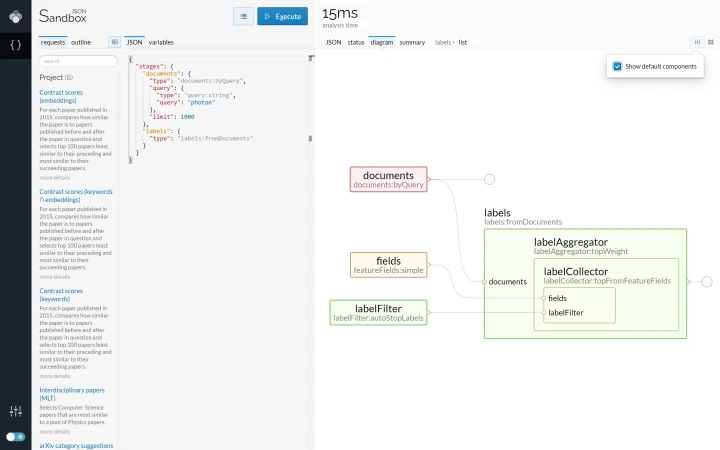Open the settings sliders icon in the sidebar

click(x=16, y=411)
